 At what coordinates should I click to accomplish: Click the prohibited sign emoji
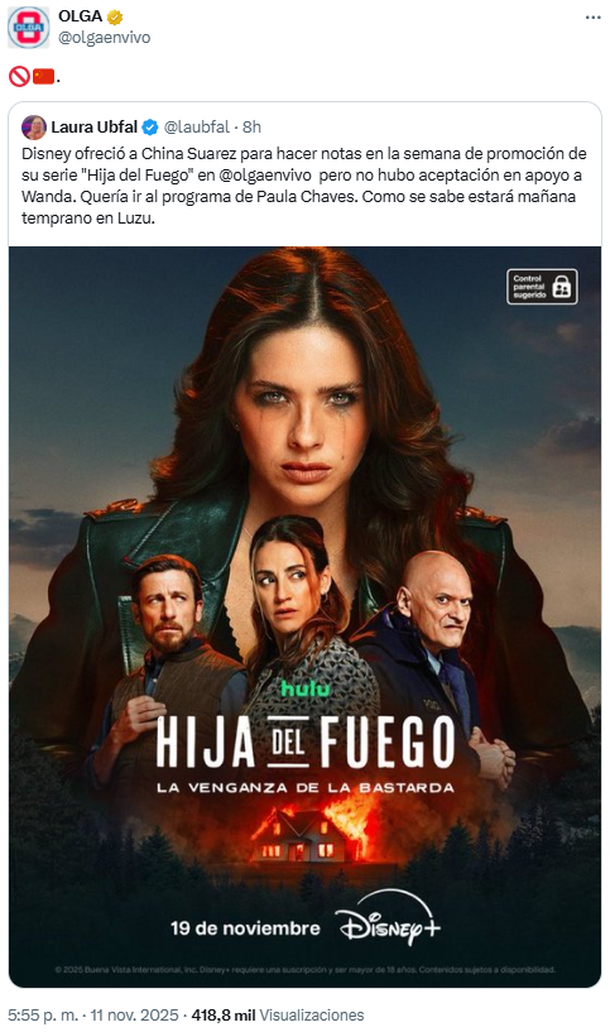[x=19, y=77]
